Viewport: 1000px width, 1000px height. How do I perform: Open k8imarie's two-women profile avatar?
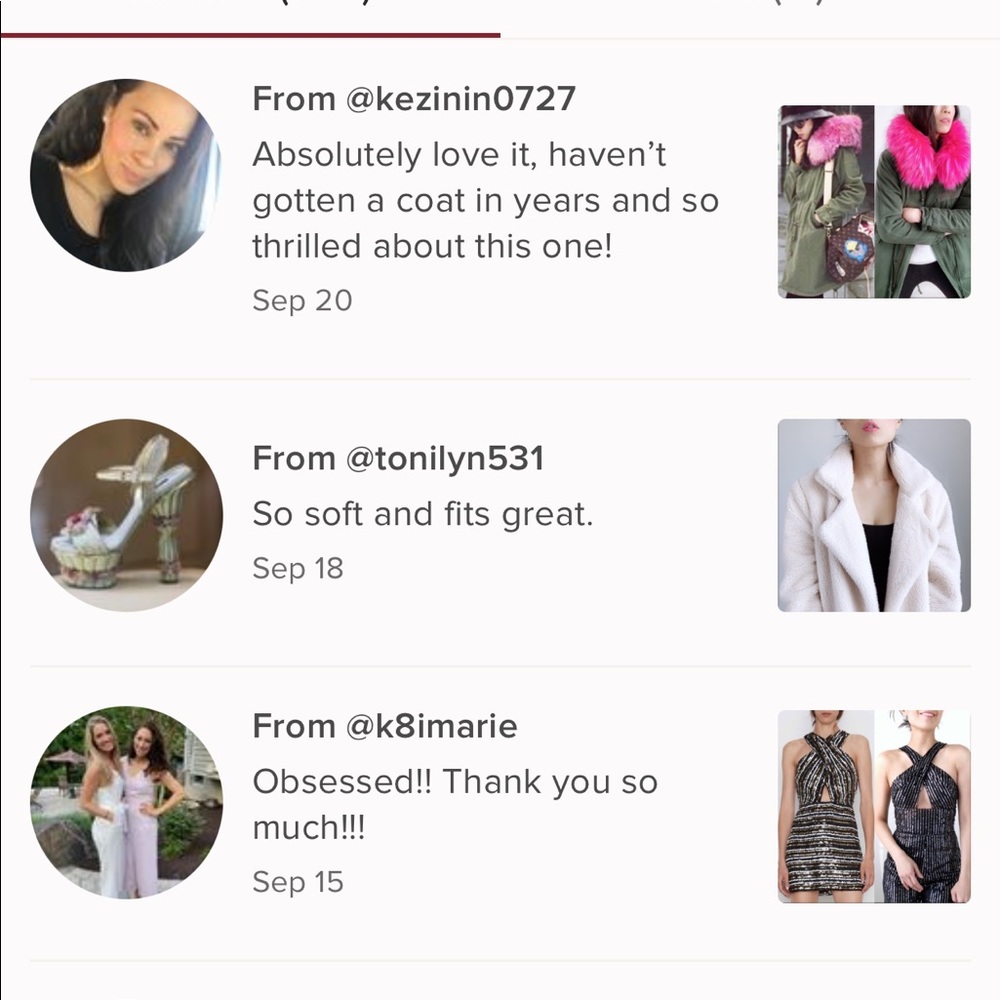tap(126, 802)
